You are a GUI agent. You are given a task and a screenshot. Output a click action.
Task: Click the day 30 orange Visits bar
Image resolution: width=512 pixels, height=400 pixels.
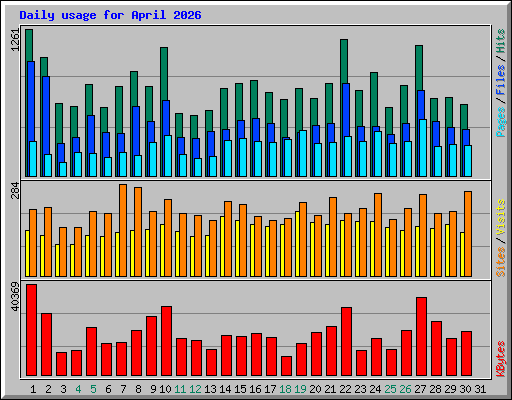[x=468, y=234]
